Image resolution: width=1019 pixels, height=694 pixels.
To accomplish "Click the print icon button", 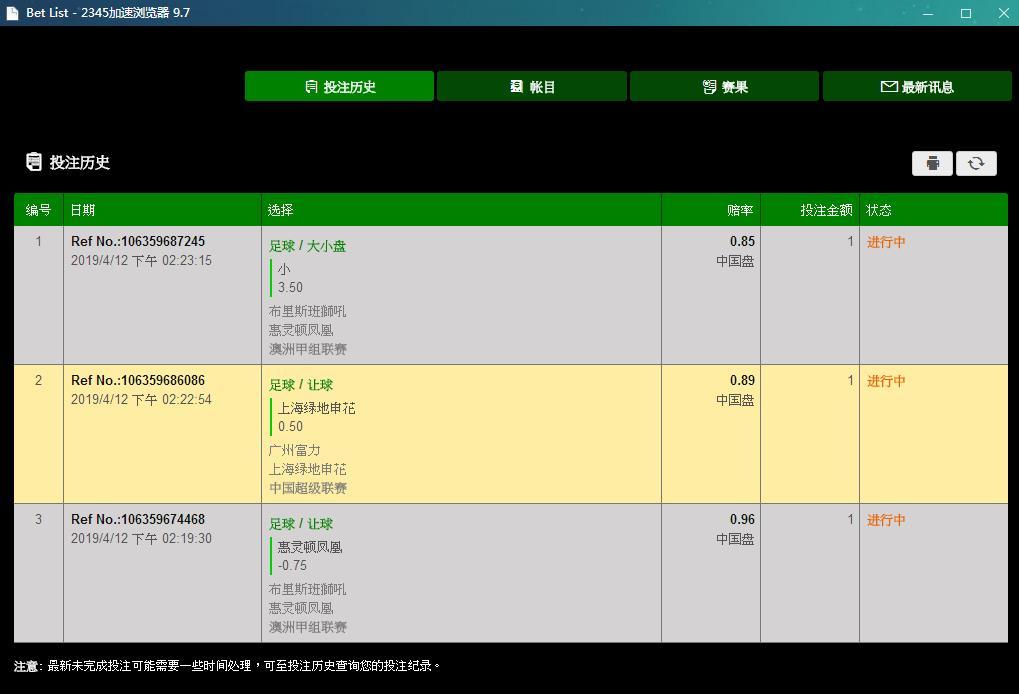I will coord(932,163).
